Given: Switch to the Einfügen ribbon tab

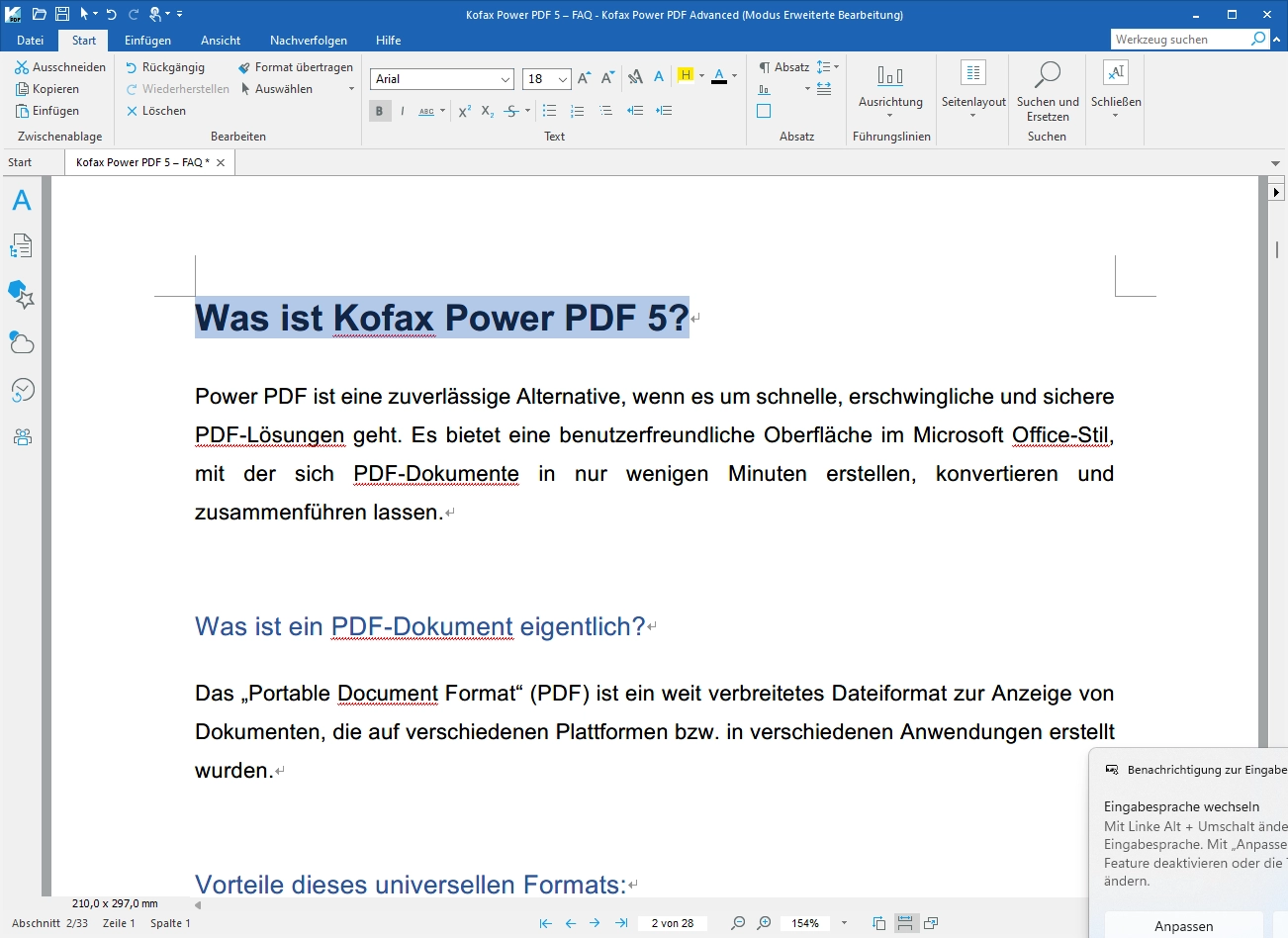Looking at the screenshot, I should pos(147,41).
